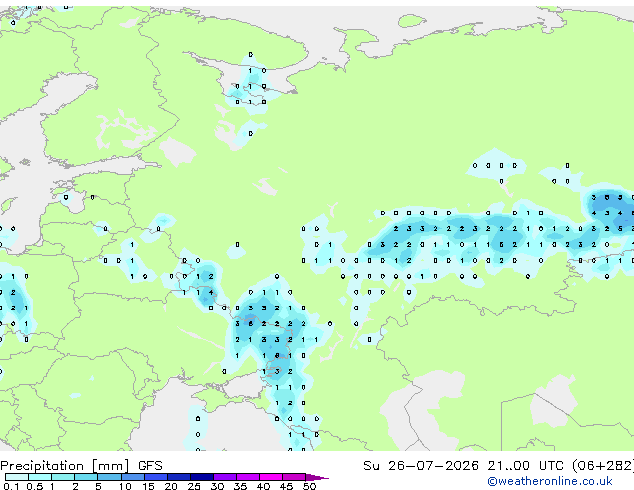Select legend swatch between 5 and 10
Image resolution: width=634 pixels, height=490 pixels.
point(109,477)
